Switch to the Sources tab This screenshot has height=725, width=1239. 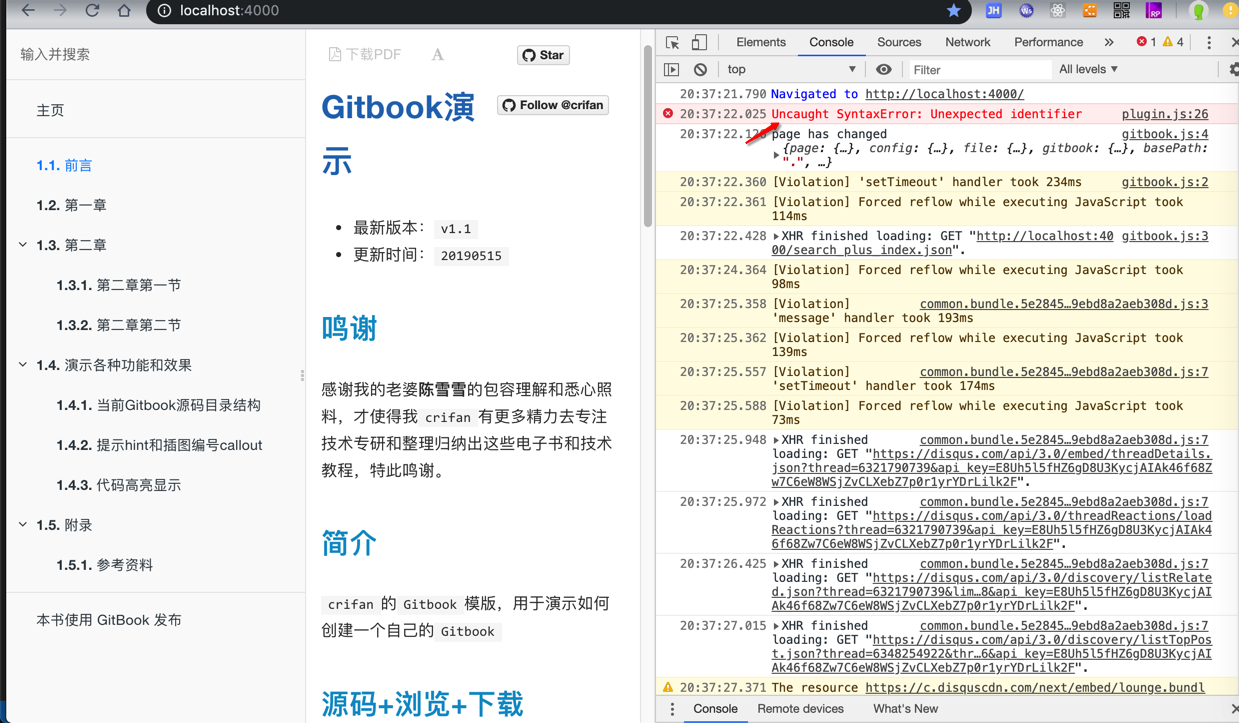point(899,42)
